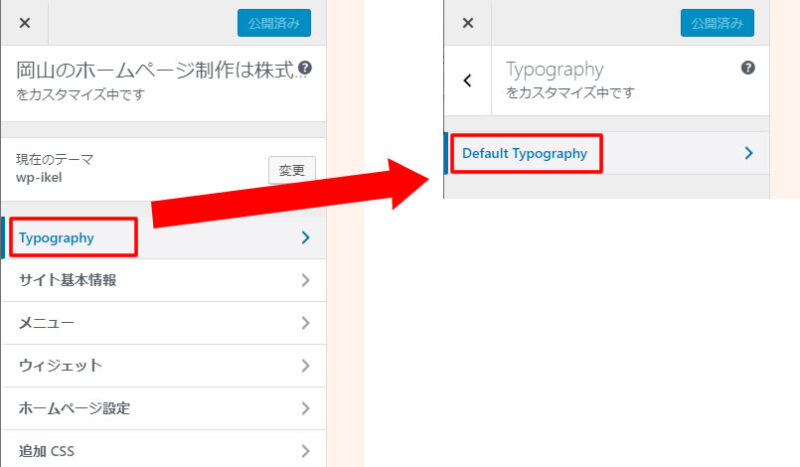
Task: Go back using the left chevron arrow
Action: 467,80
